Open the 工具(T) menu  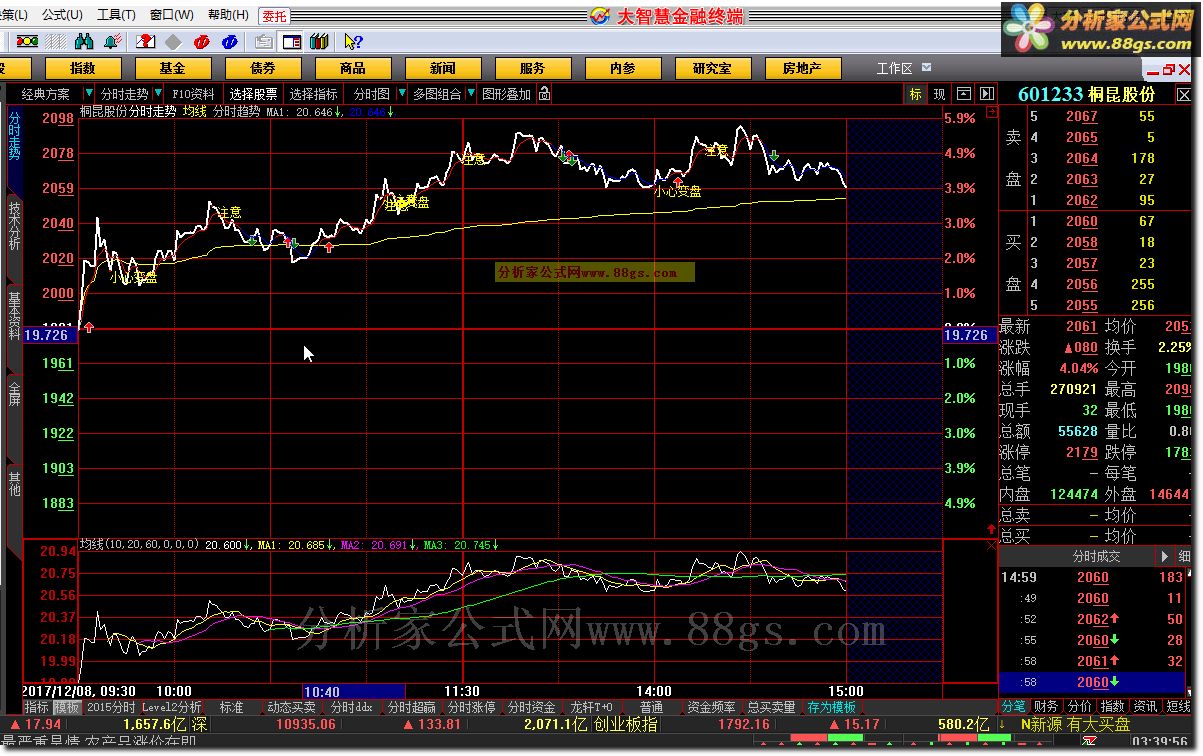coord(116,15)
